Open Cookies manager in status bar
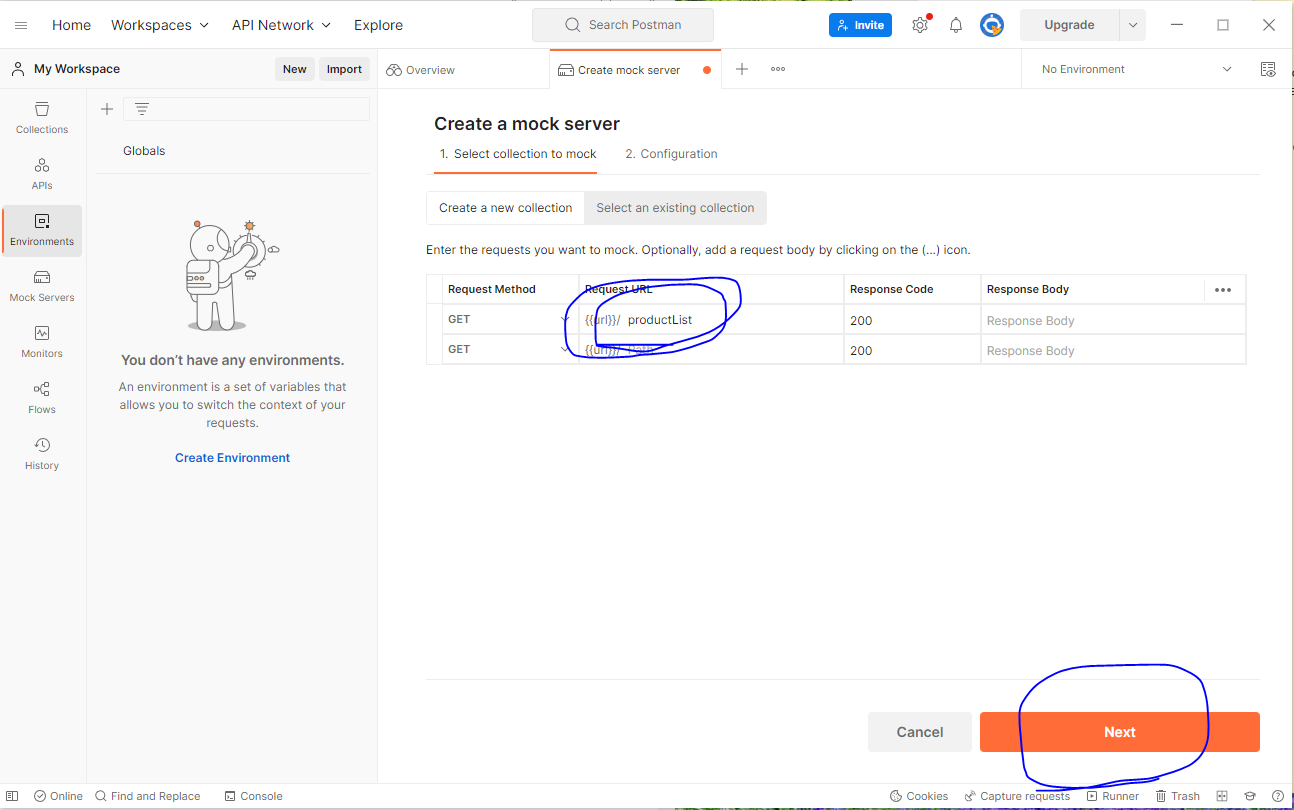1294x810 pixels. (x=919, y=796)
